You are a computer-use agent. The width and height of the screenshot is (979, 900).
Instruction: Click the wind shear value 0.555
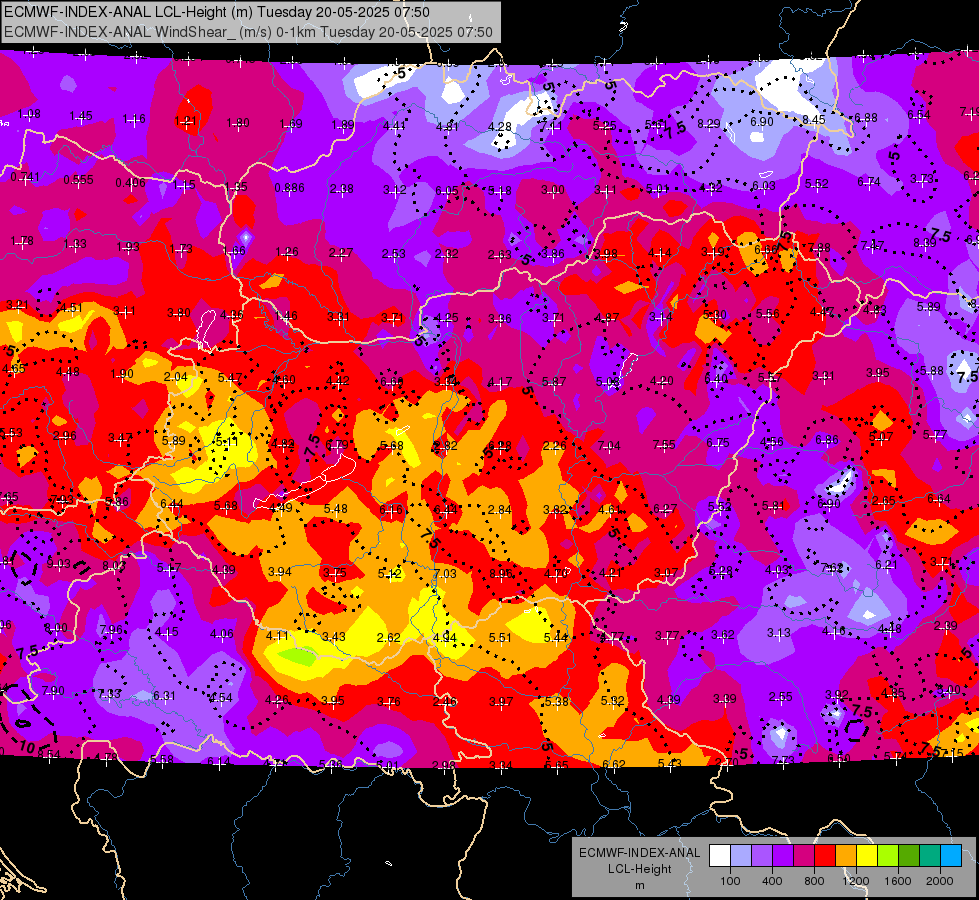tap(79, 180)
